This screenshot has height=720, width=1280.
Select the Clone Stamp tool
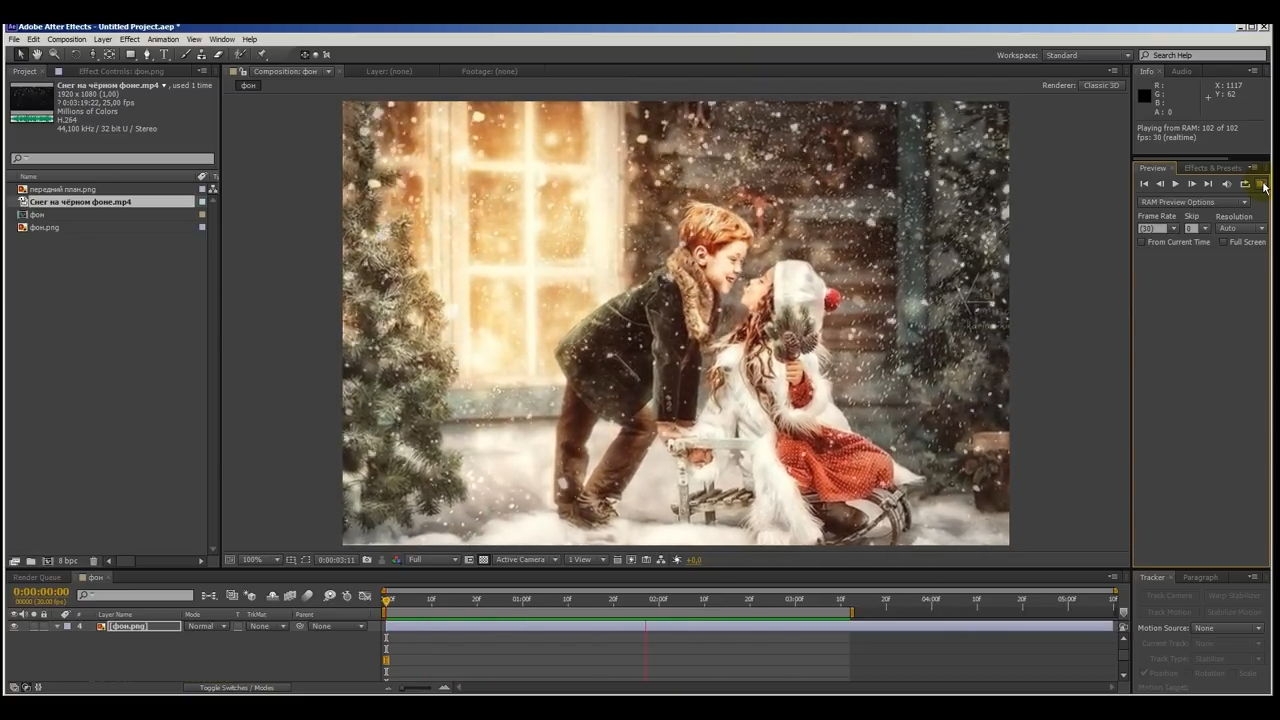tap(201, 55)
